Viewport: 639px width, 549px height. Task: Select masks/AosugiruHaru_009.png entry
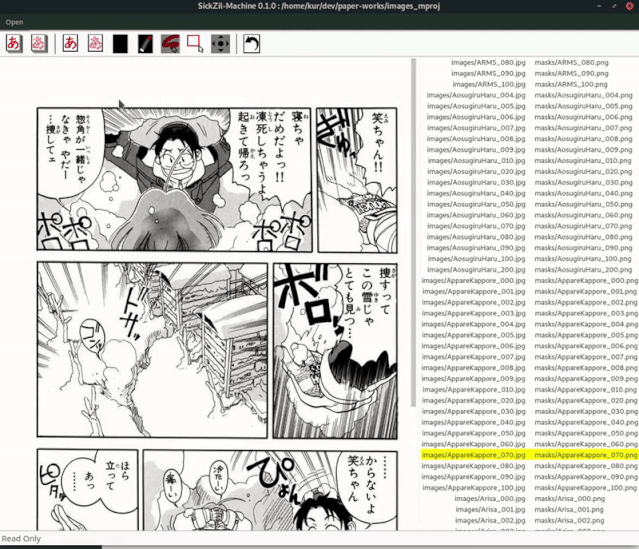pyautogui.click(x=584, y=150)
